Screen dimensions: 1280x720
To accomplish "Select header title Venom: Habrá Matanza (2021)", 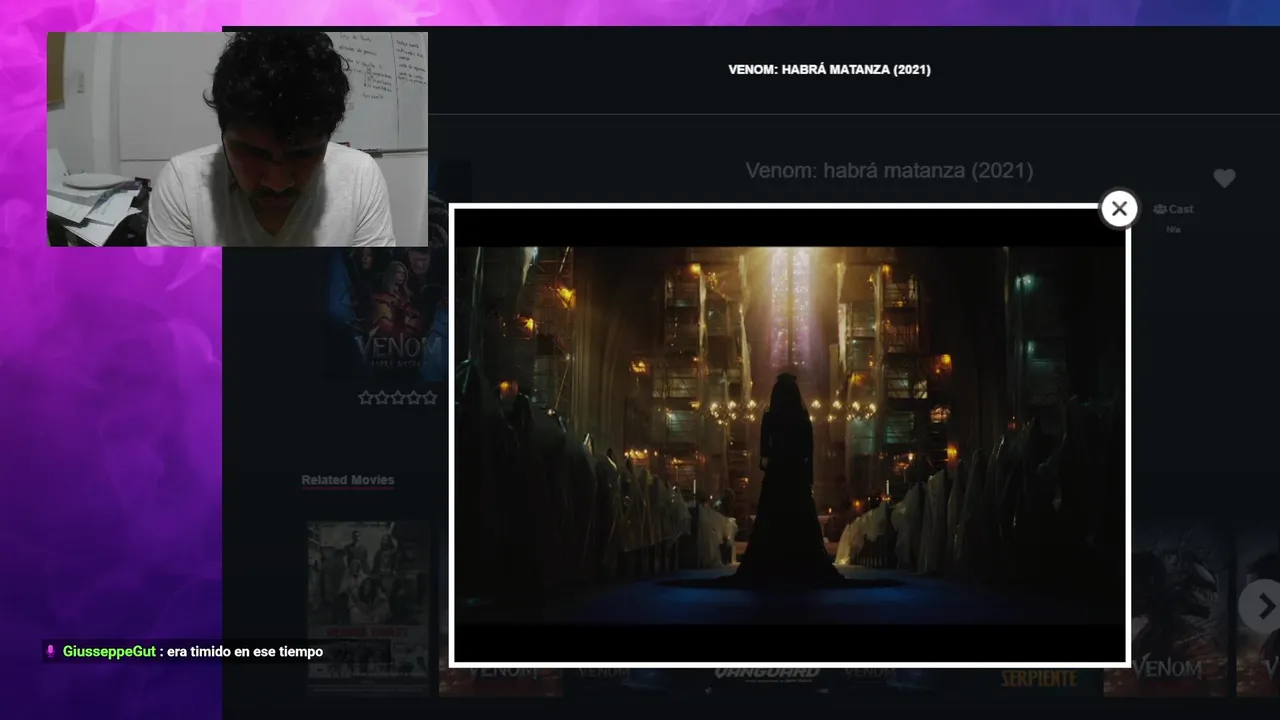I will click(x=829, y=70).
